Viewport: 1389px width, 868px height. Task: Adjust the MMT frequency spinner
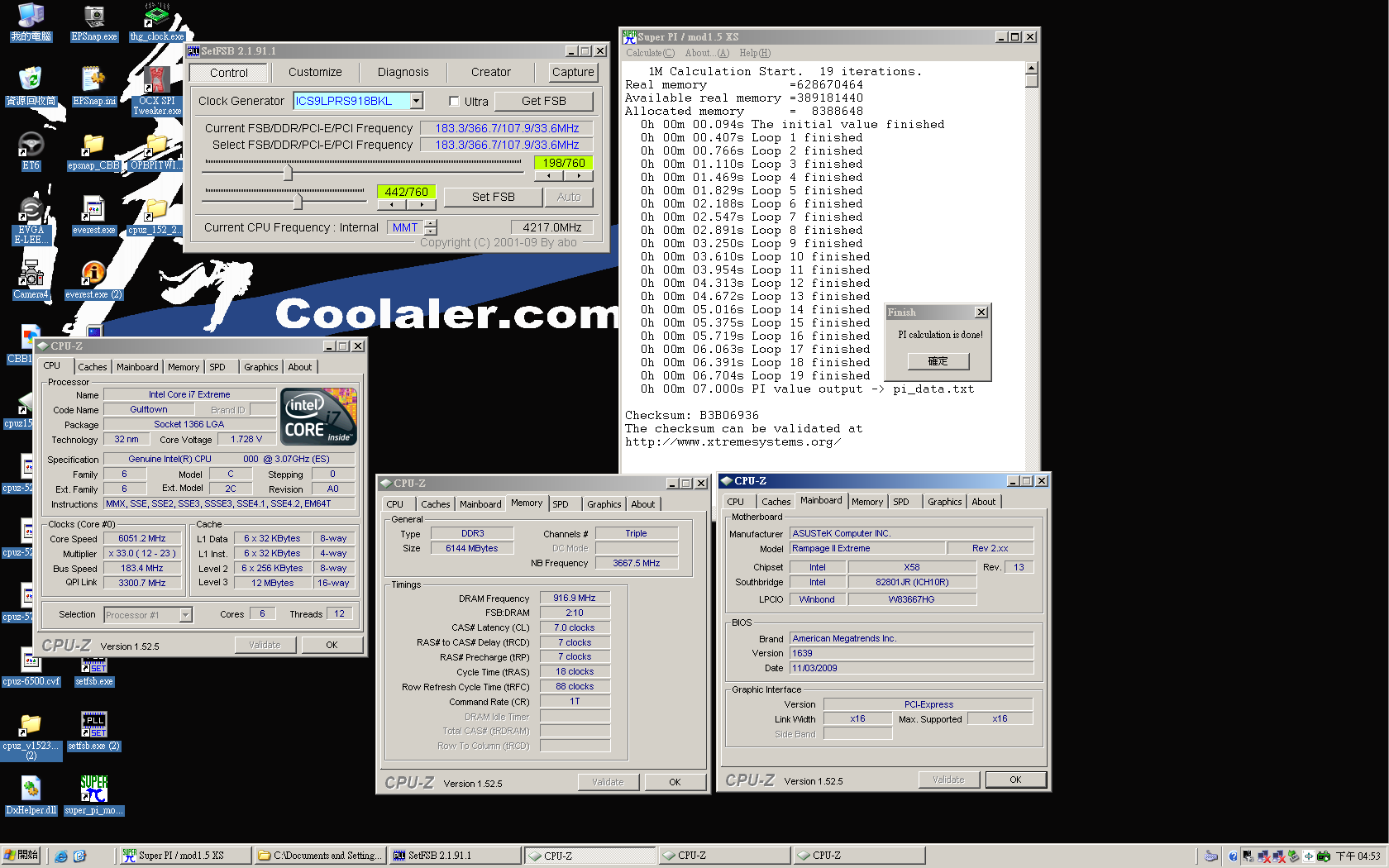pyautogui.click(x=430, y=227)
